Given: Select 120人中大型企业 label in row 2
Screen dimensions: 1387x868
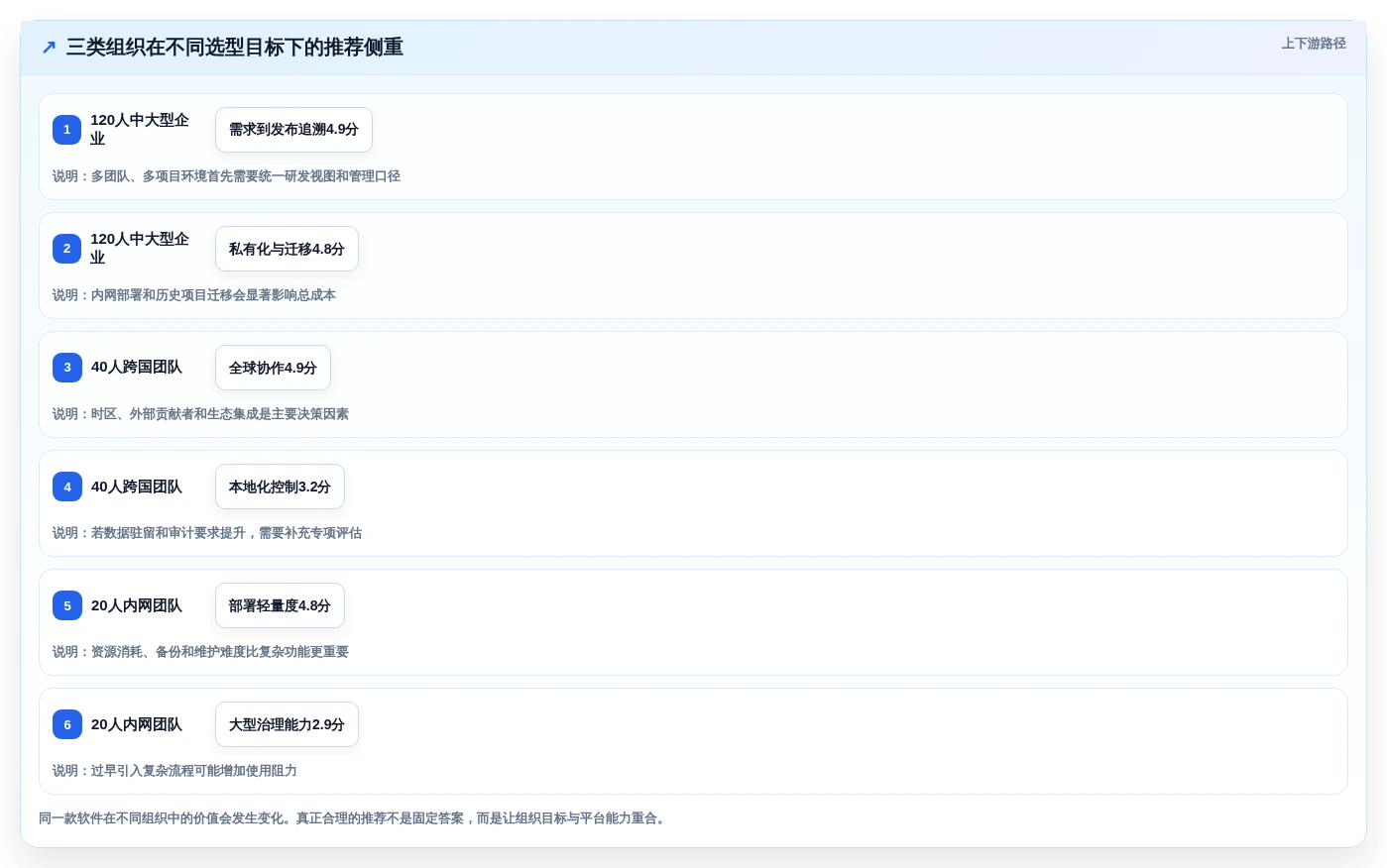Looking at the screenshot, I should pyautogui.click(x=140, y=249).
